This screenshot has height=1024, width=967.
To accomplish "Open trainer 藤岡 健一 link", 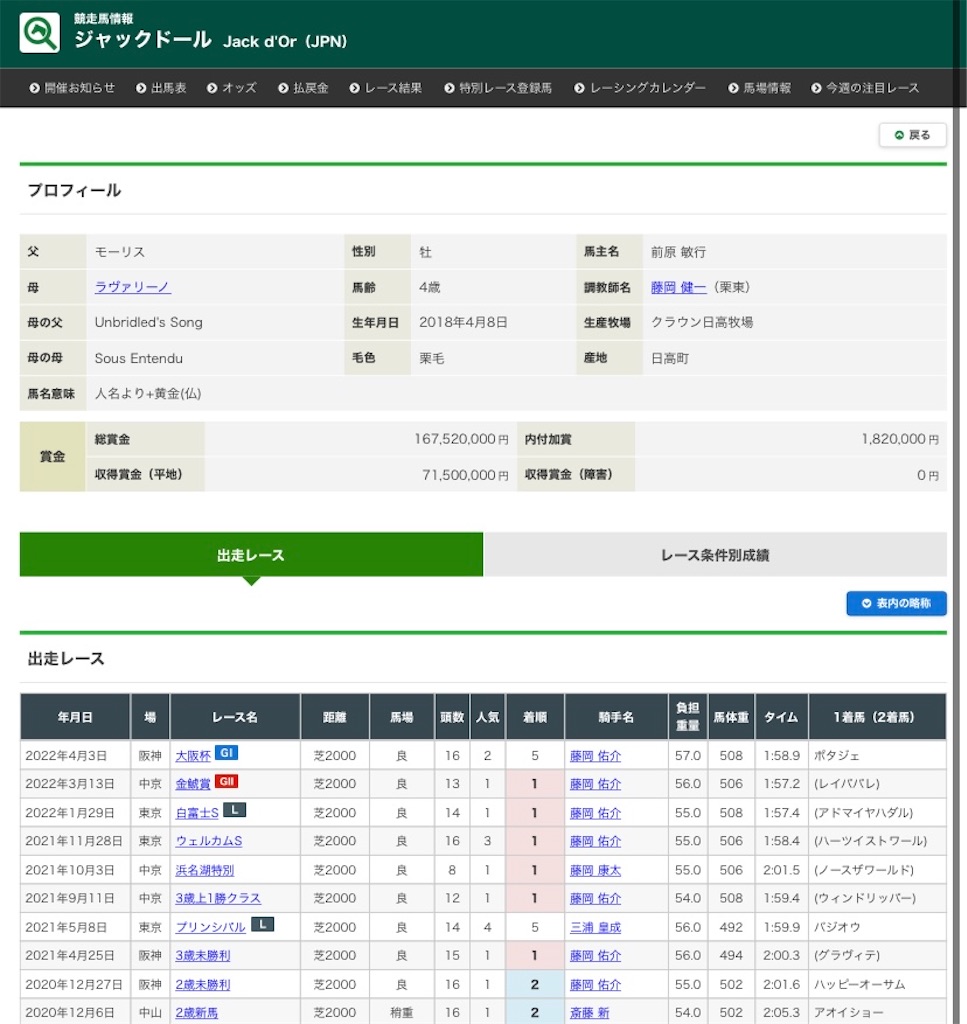I will (x=678, y=287).
